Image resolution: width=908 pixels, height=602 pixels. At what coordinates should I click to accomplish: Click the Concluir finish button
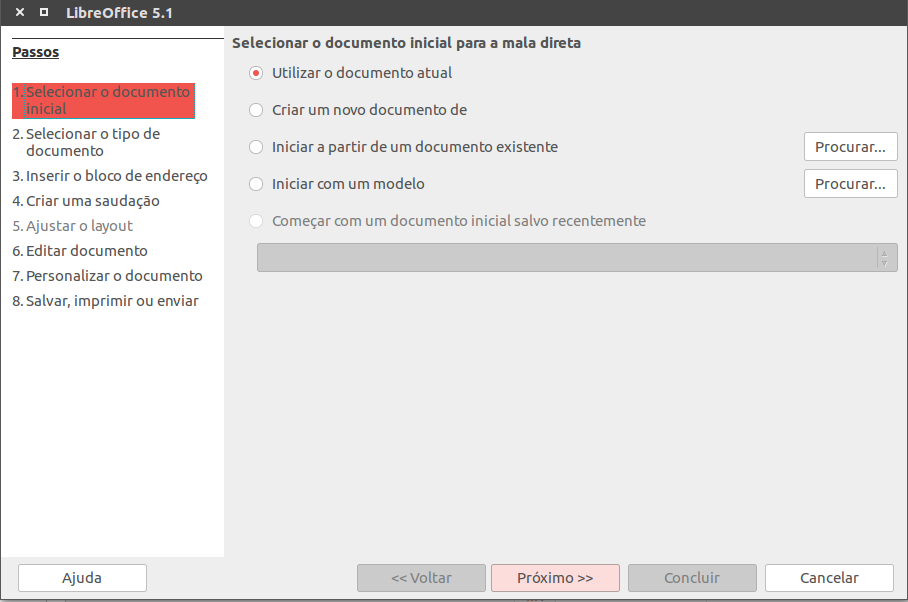tap(692, 578)
